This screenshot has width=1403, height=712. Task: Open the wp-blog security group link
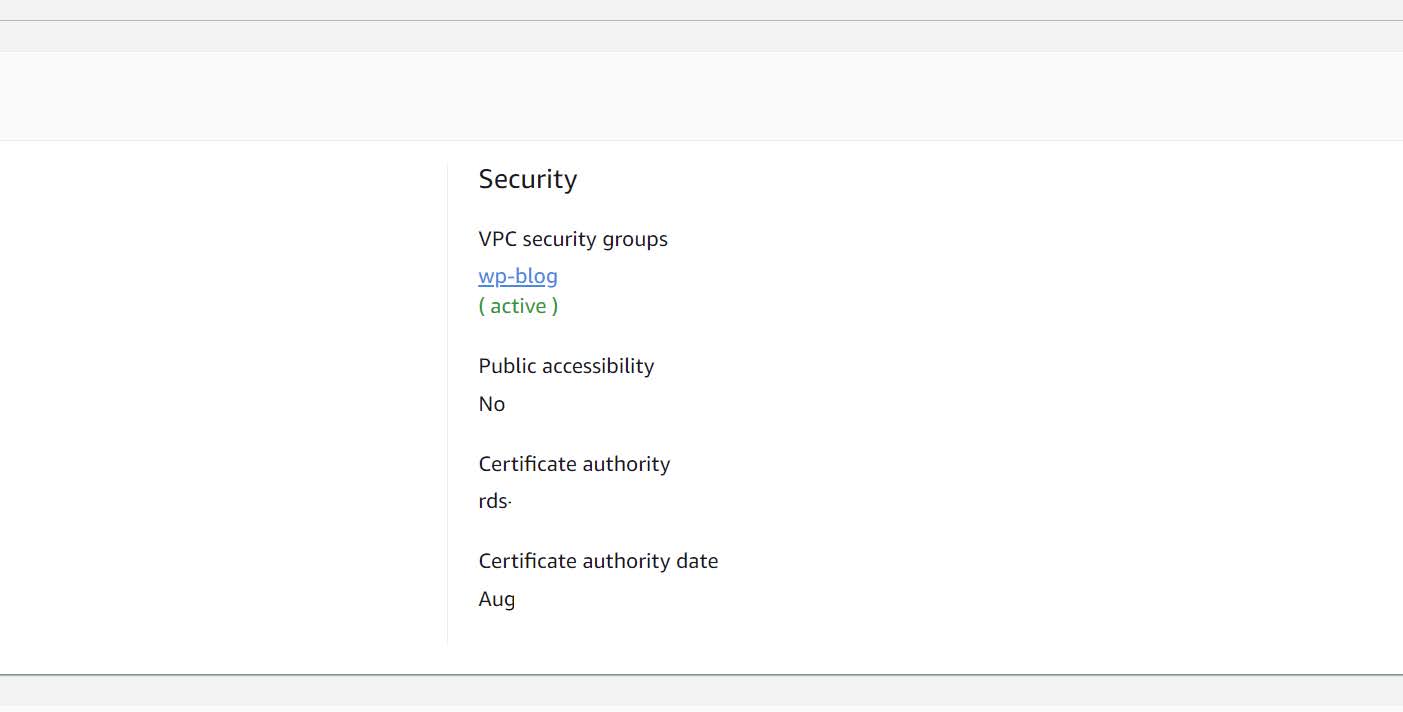(517, 276)
